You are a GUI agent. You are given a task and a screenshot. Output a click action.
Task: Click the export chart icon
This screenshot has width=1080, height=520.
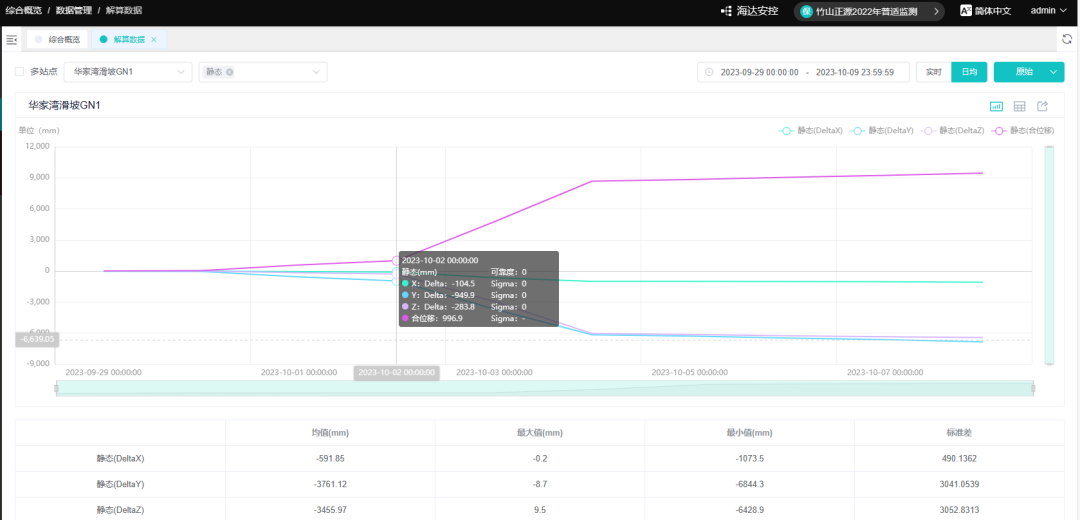point(1042,106)
